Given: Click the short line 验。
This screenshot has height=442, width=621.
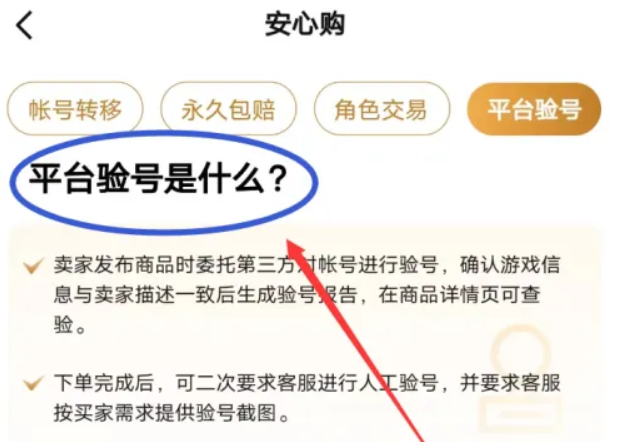Looking at the screenshot, I should (70, 325).
